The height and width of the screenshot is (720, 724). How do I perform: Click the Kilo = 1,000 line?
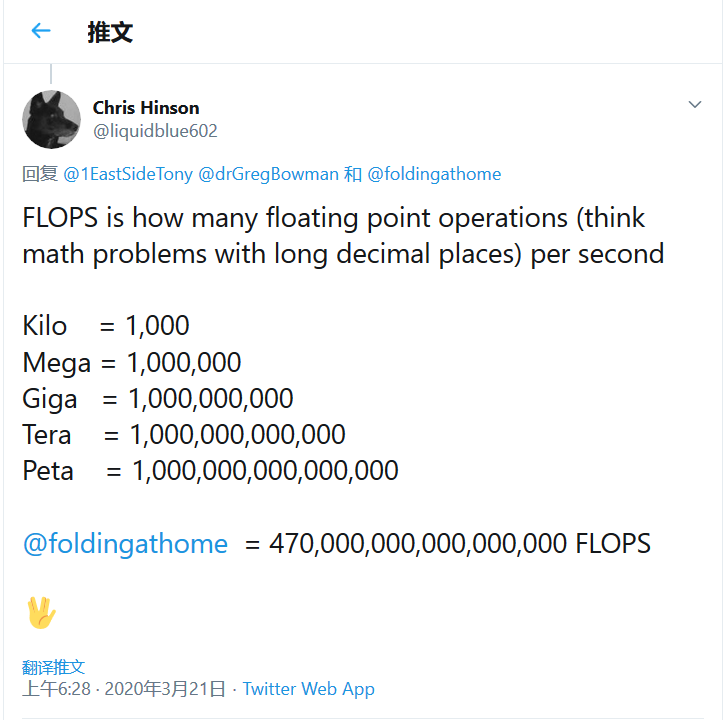[x=106, y=326]
